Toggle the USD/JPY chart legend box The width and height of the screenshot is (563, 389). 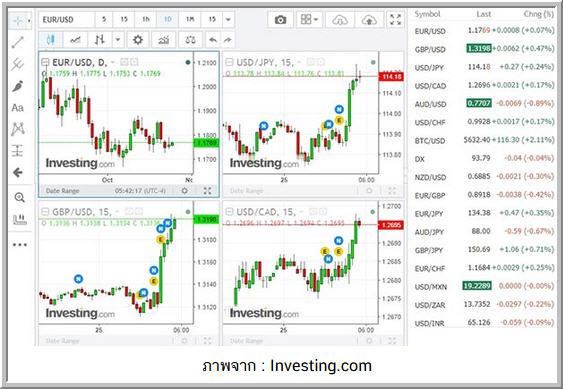[x=229, y=62]
